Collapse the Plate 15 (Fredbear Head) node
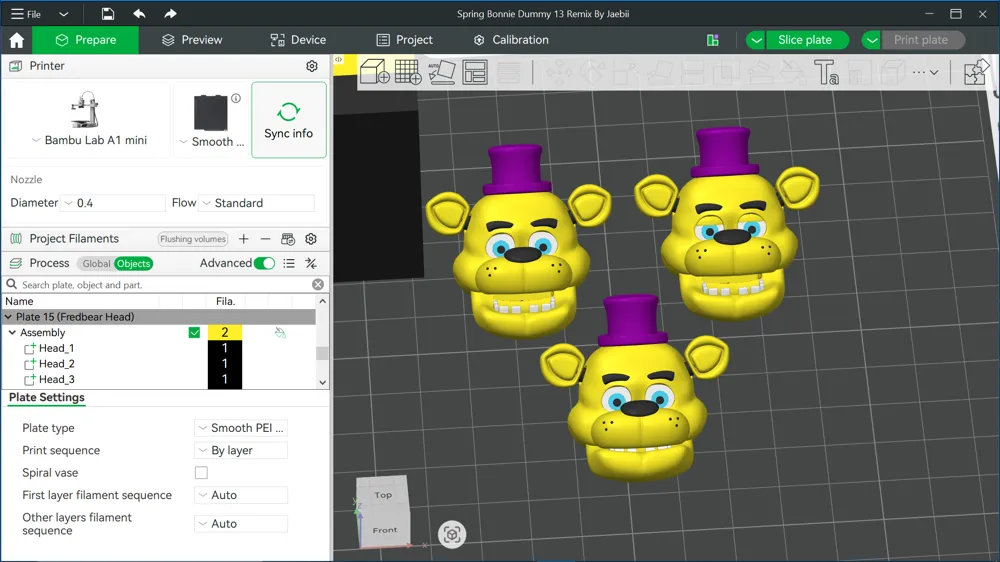 tap(8, 317)
